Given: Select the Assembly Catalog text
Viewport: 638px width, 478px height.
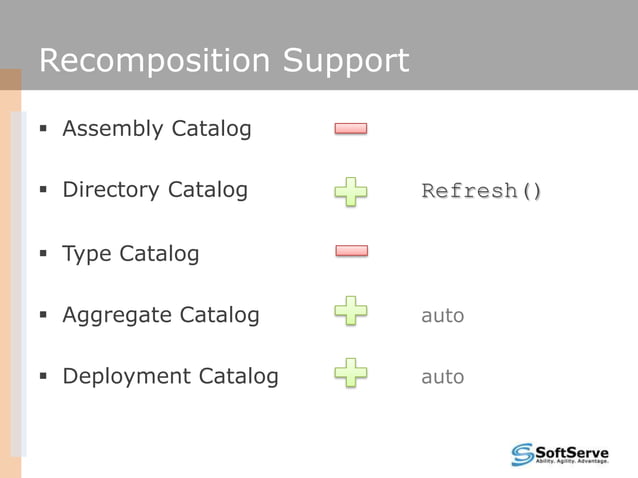Looking at the screenshot, I should pyautogui.click(x=157, y=129).
